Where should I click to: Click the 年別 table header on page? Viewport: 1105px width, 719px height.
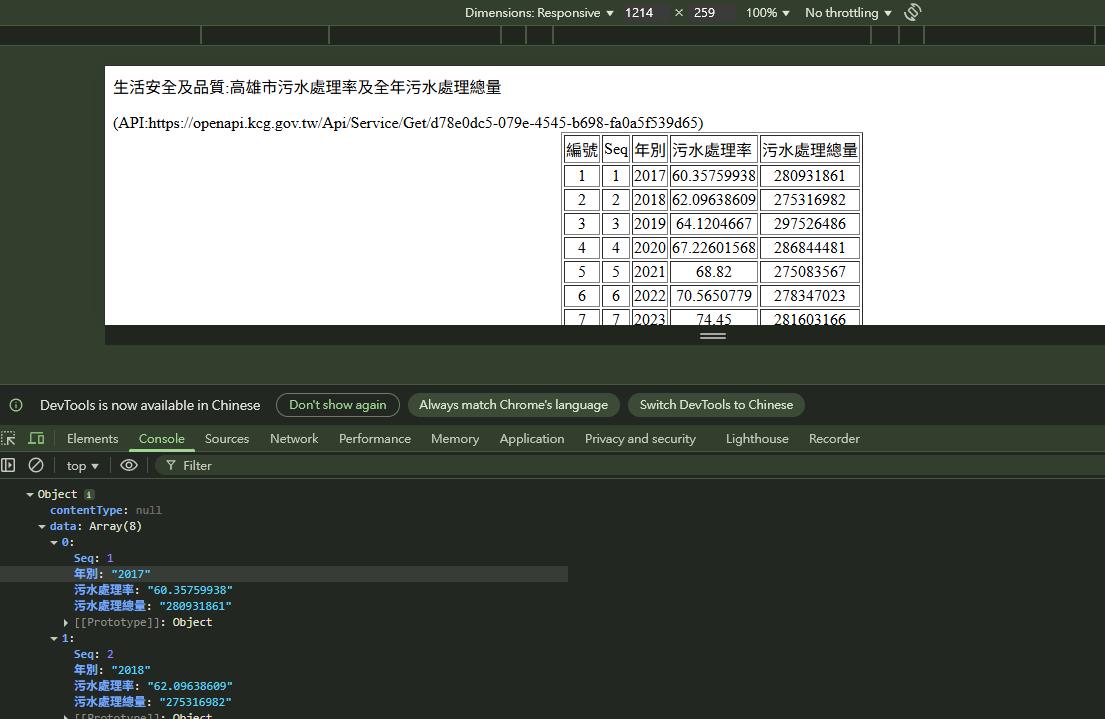coord(650,149)
